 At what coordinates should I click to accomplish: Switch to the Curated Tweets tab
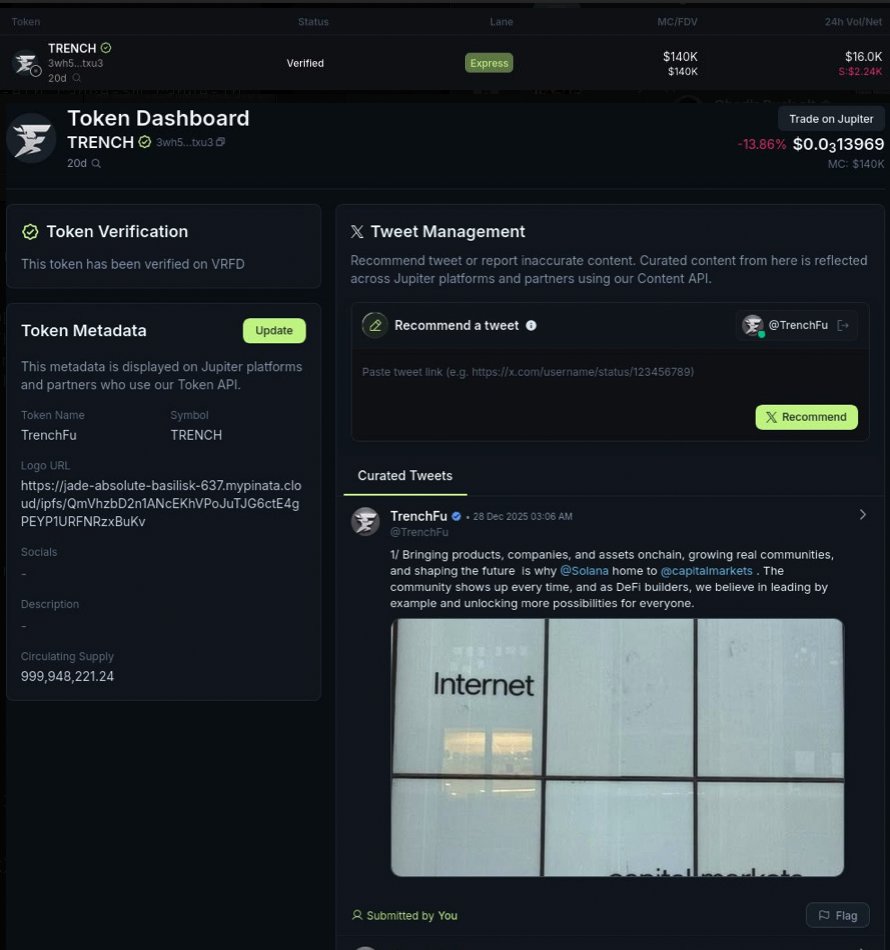404,475
